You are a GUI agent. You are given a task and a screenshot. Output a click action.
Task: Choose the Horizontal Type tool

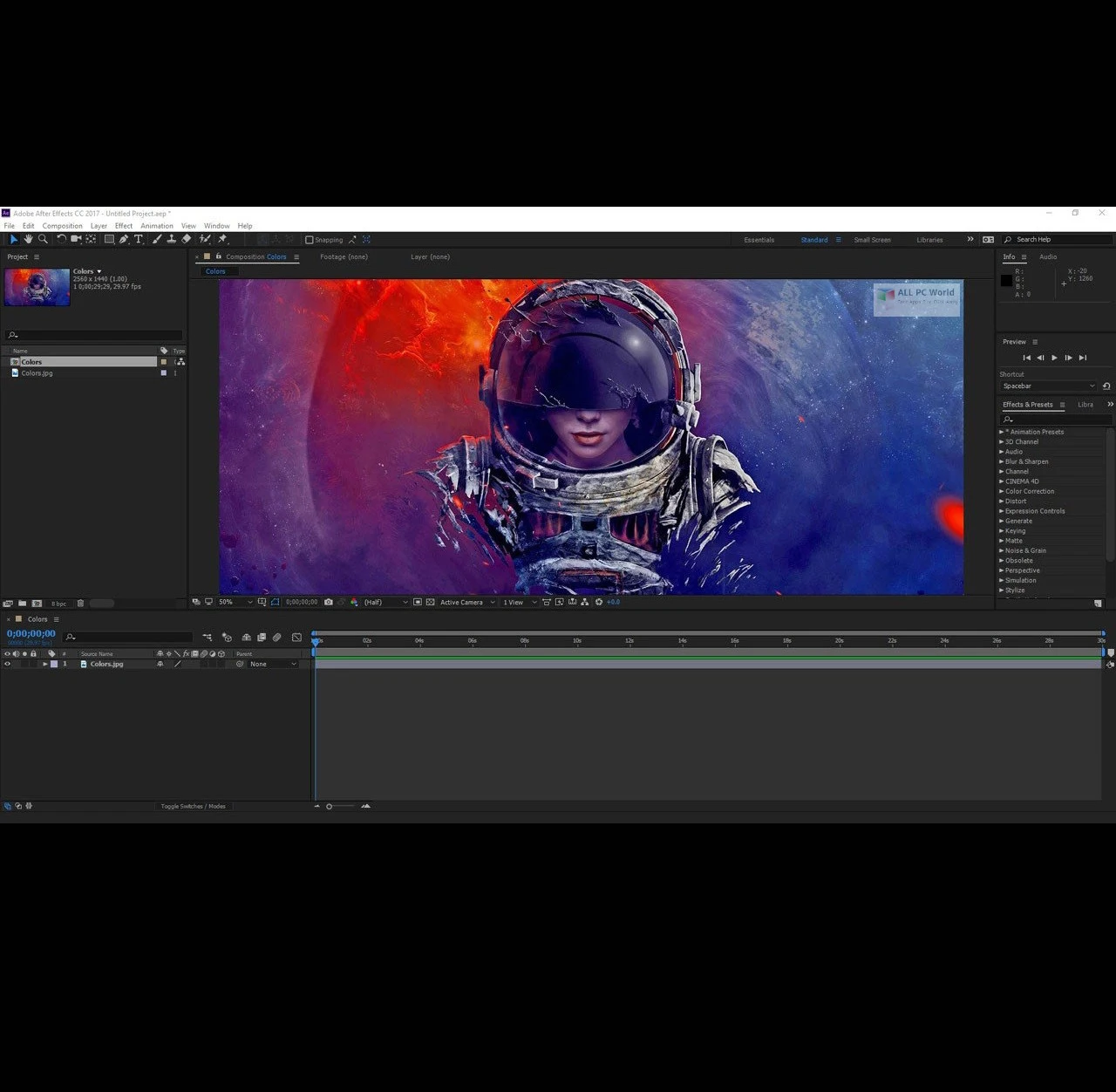coord(139,239)
